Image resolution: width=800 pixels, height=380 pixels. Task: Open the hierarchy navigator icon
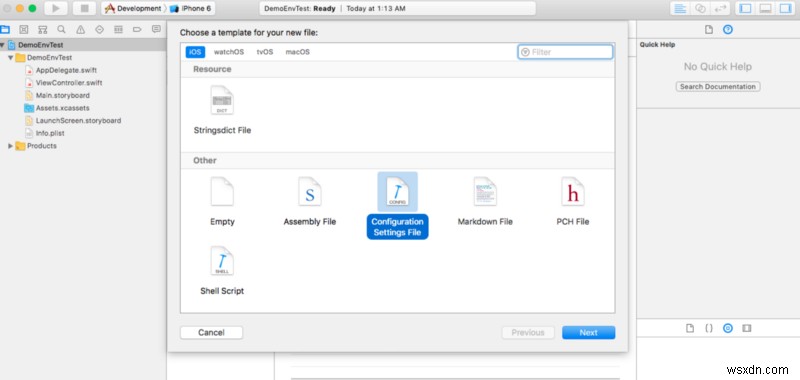[x=43, y=30]
